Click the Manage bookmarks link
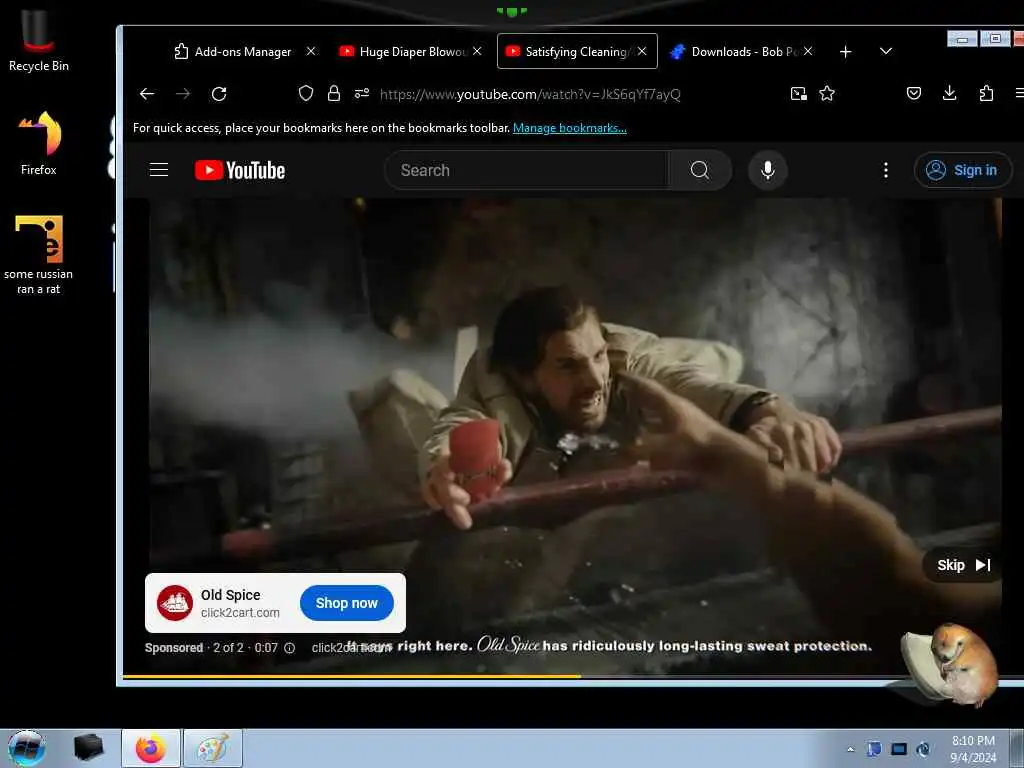The image size is (1024, 768). [x=569, y=128]
